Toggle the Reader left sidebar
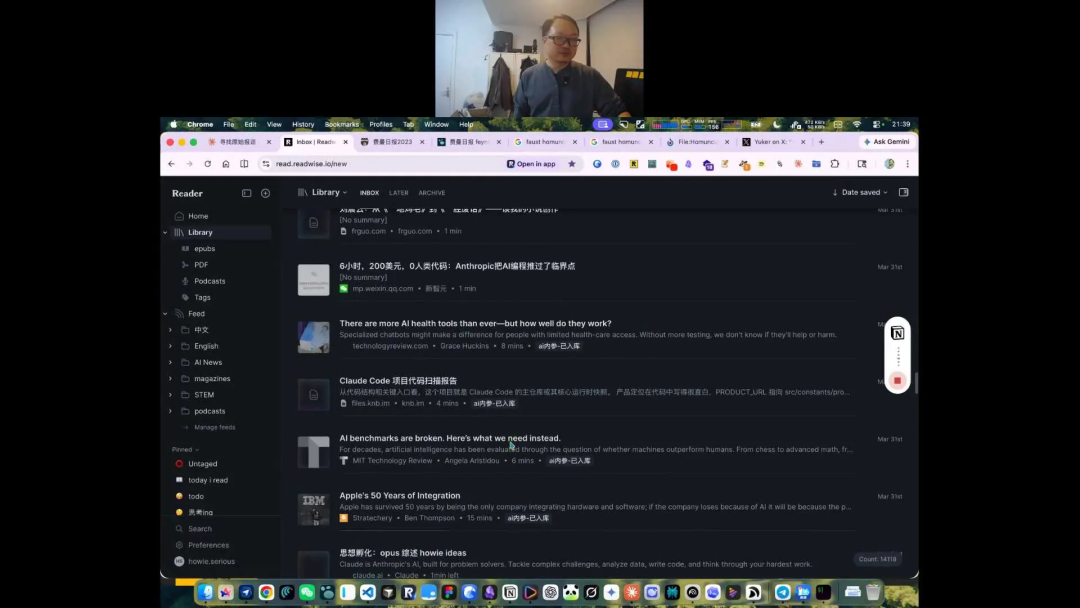This screenshot has width=1080, height=608. [x=247, y=193]
